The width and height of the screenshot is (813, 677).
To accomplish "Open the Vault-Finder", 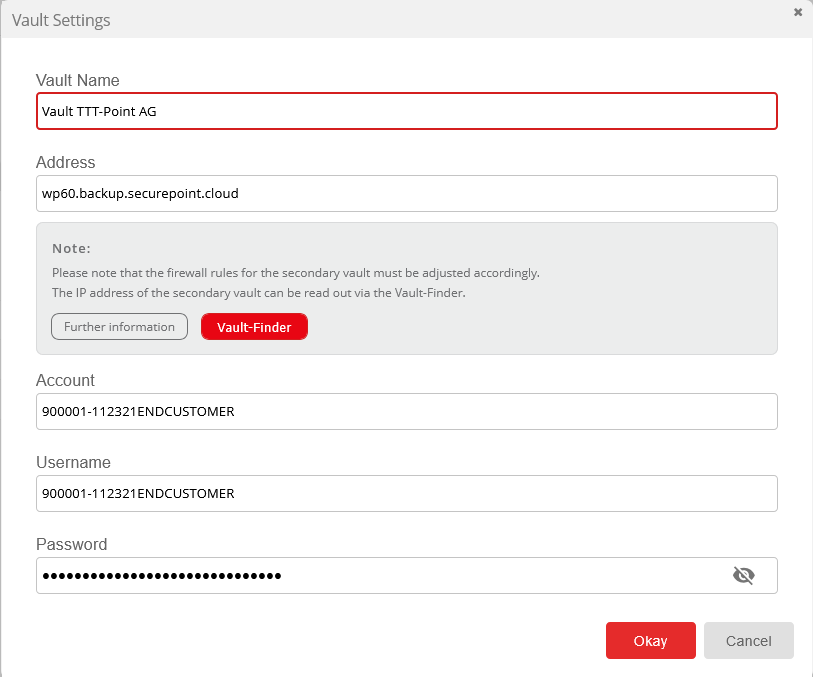I will click(x=254, y=327).
